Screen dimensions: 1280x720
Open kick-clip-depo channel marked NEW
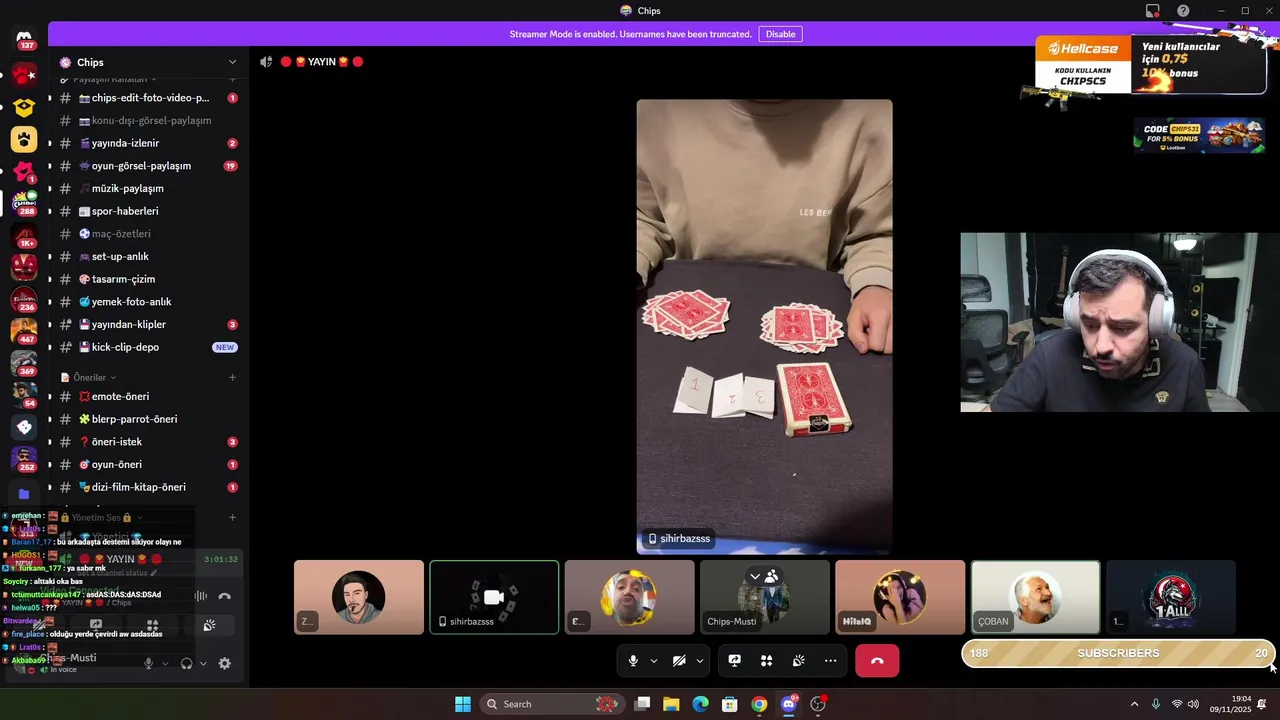click(x=148, y=347)
